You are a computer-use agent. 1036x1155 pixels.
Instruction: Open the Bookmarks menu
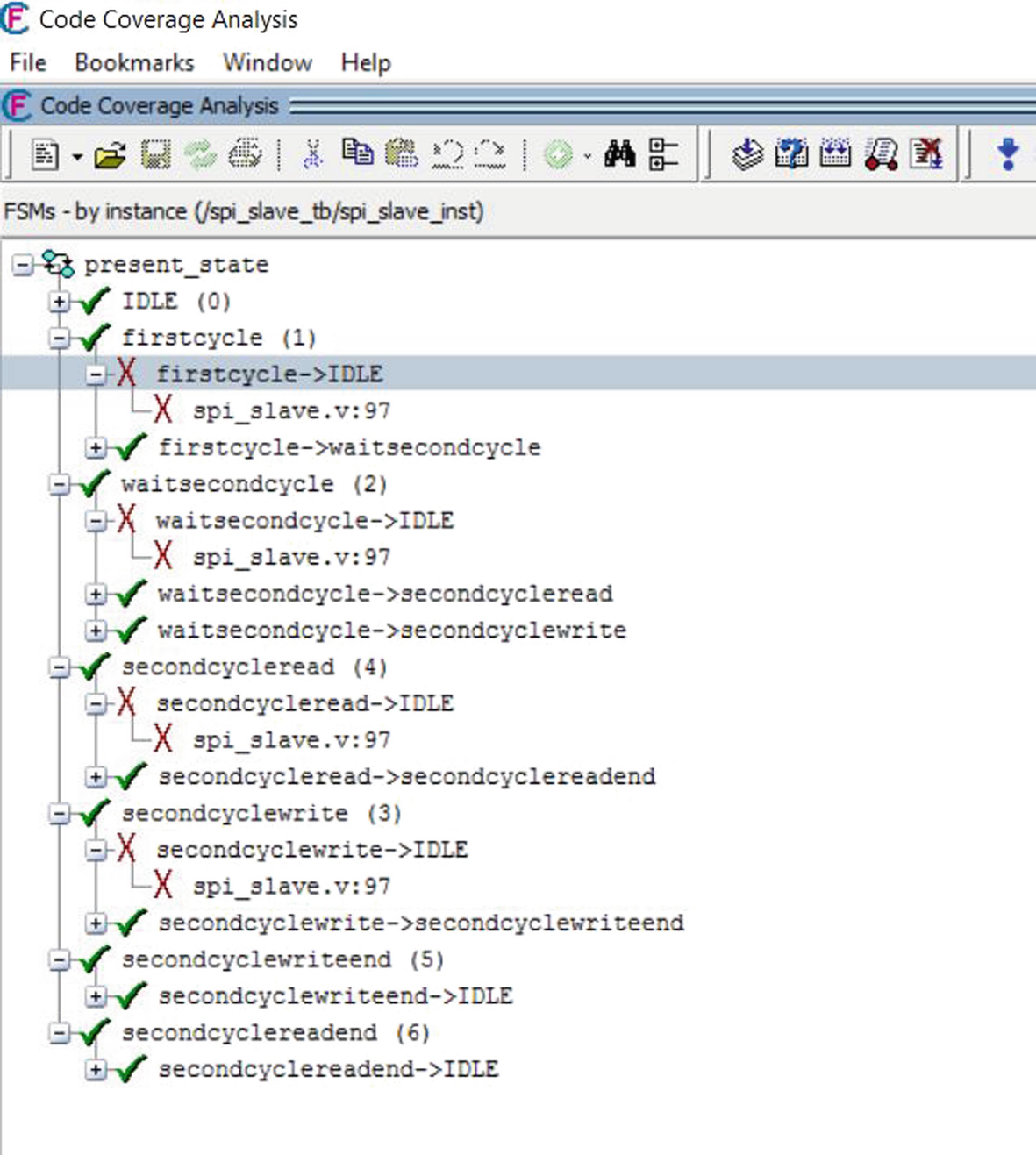134,63
